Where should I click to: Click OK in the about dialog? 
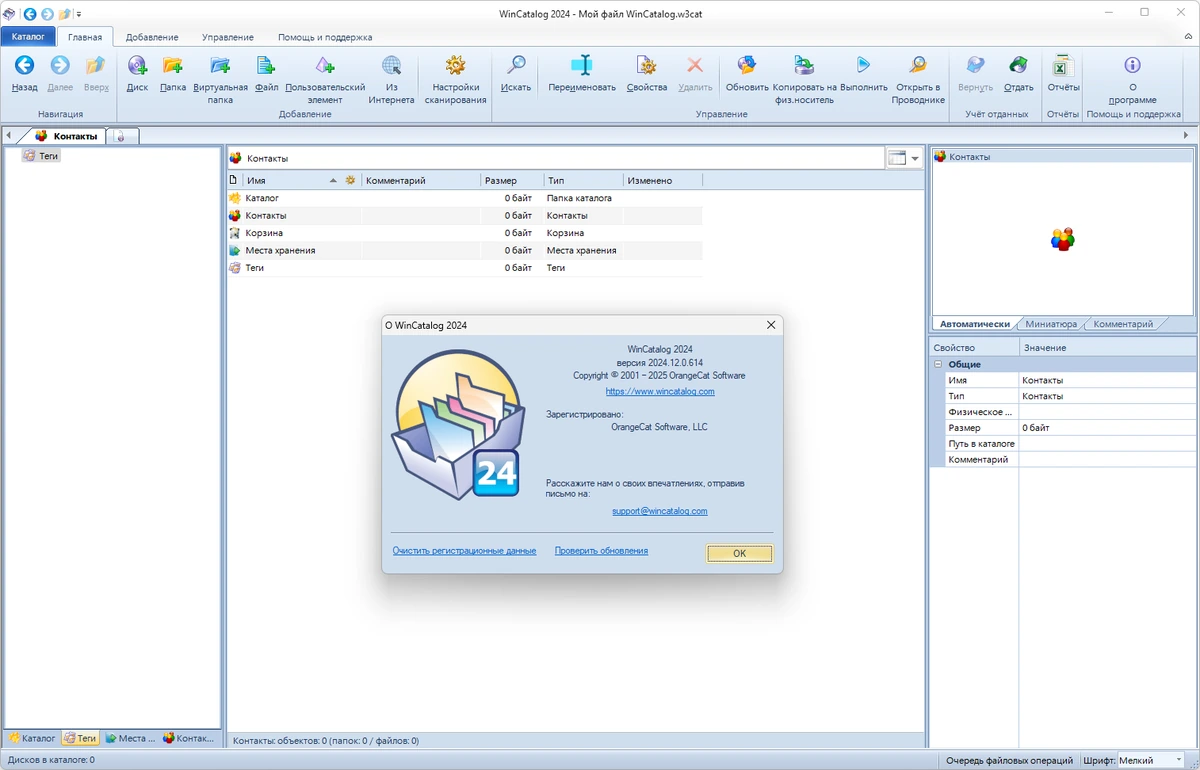click(x=739, y=553)
